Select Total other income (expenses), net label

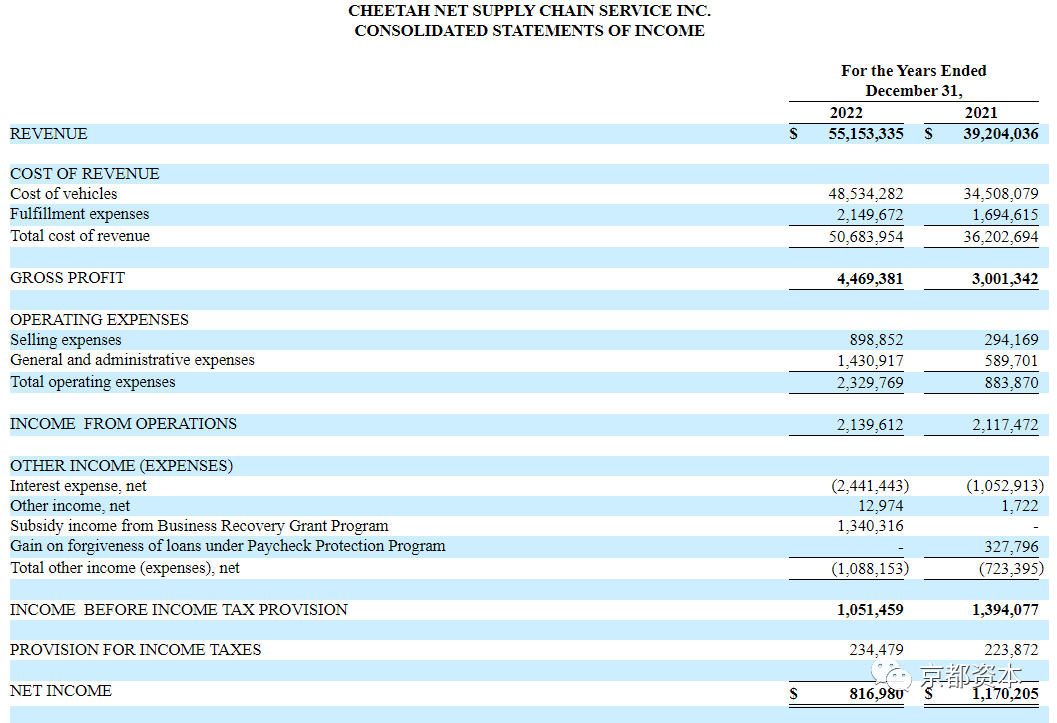pyautogui.click(x=125, y=567)
